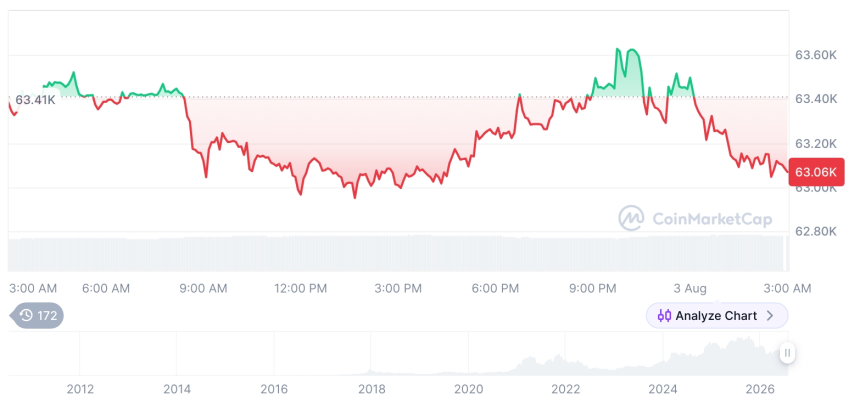
Task: Click the 62.80K price axis label
Action: [x=816, y=231]
